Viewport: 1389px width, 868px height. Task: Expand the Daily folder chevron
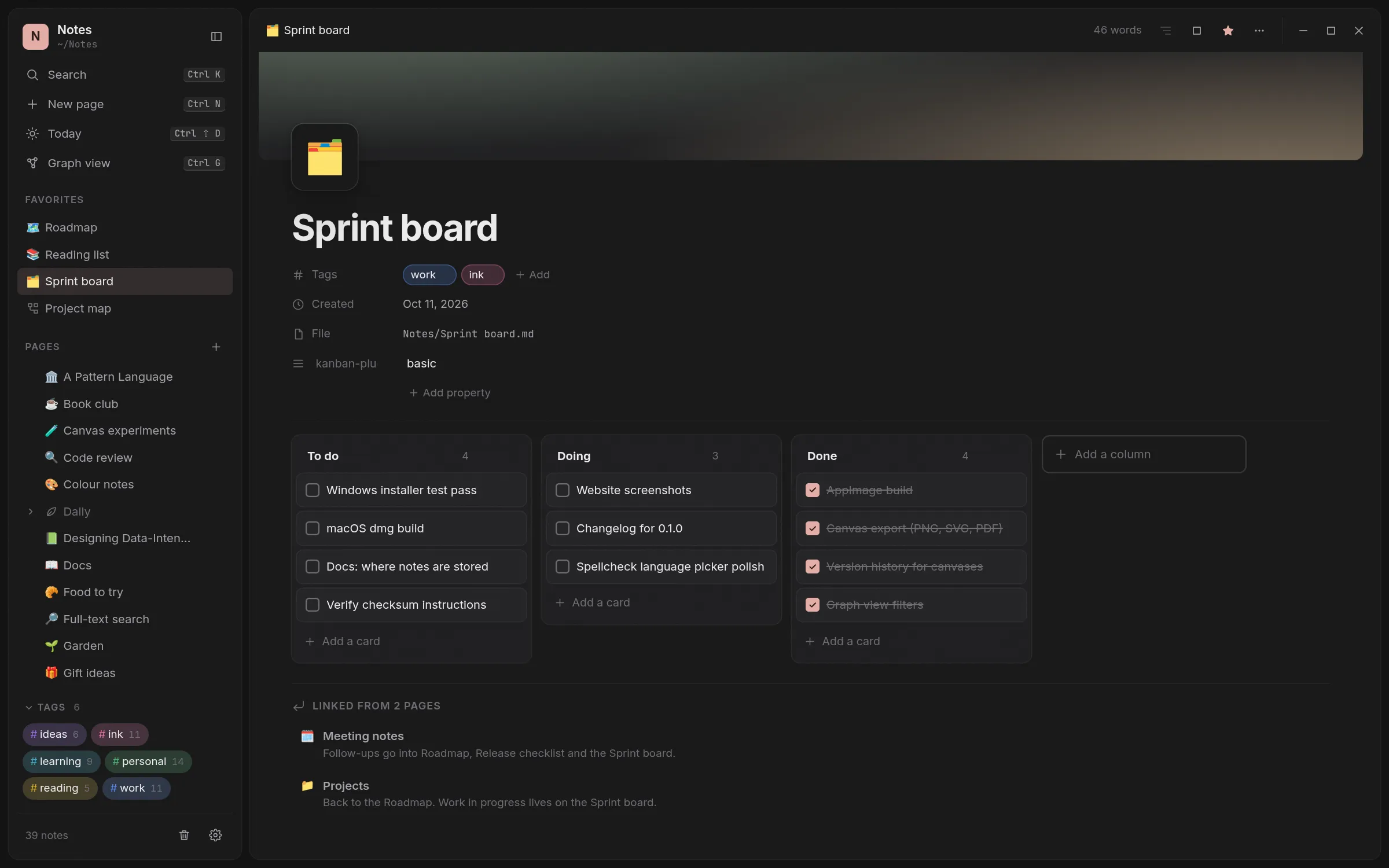pos(31,512)
